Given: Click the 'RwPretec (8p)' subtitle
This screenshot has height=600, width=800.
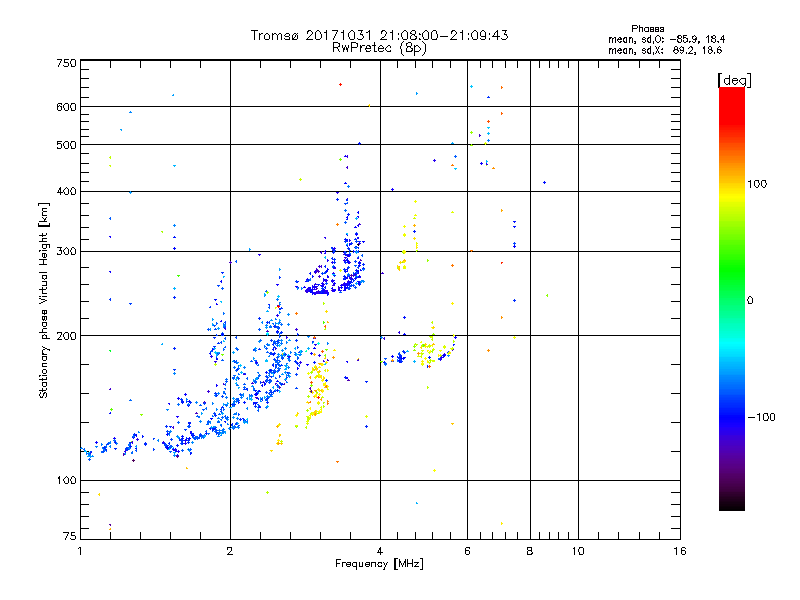Looking at the screenshot, I should coord(379,48).
